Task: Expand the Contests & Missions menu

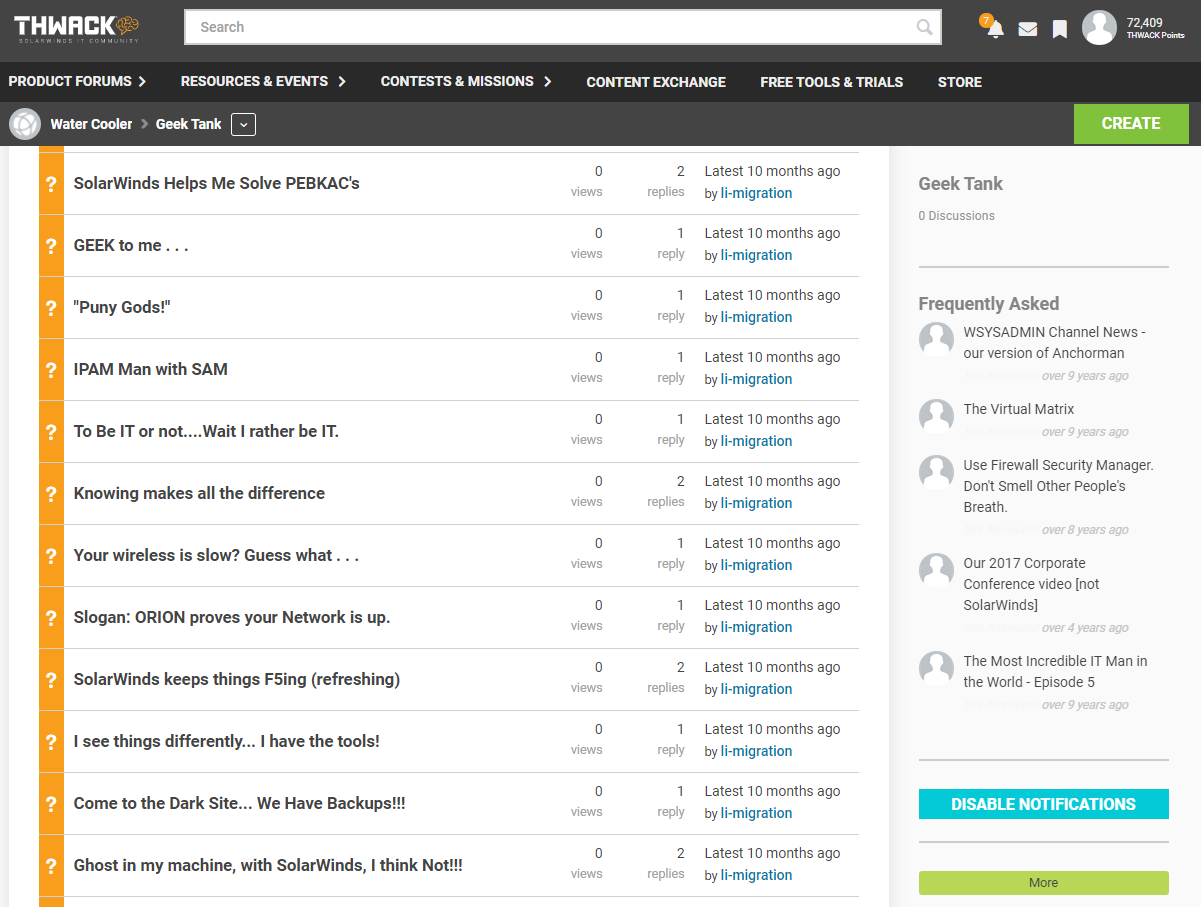Action: point(466,82)
